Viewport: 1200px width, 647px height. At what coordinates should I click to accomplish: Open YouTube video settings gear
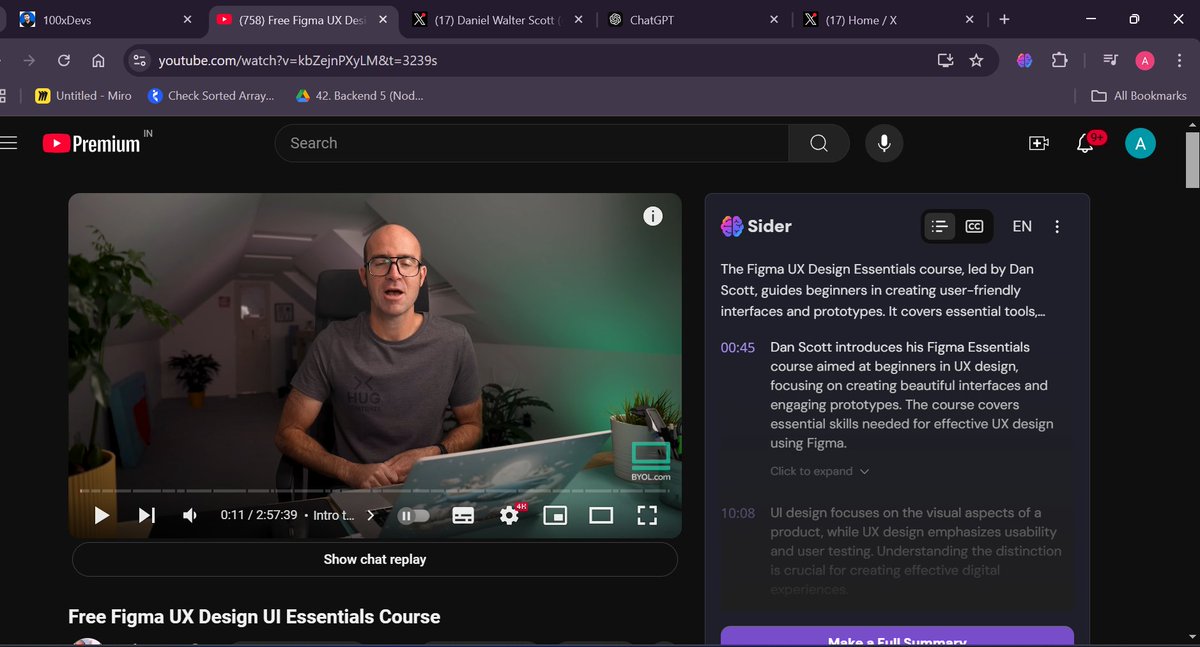(509, 515)
